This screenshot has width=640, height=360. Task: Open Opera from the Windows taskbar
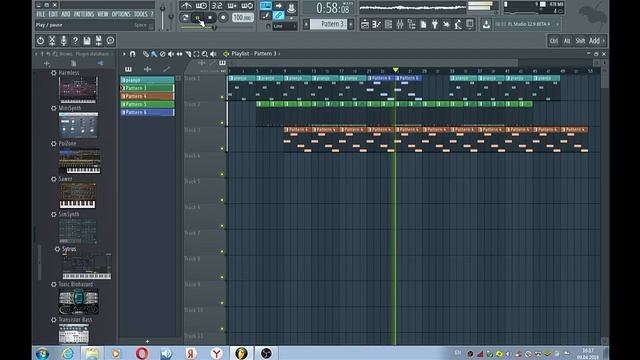tap(142, 353)
